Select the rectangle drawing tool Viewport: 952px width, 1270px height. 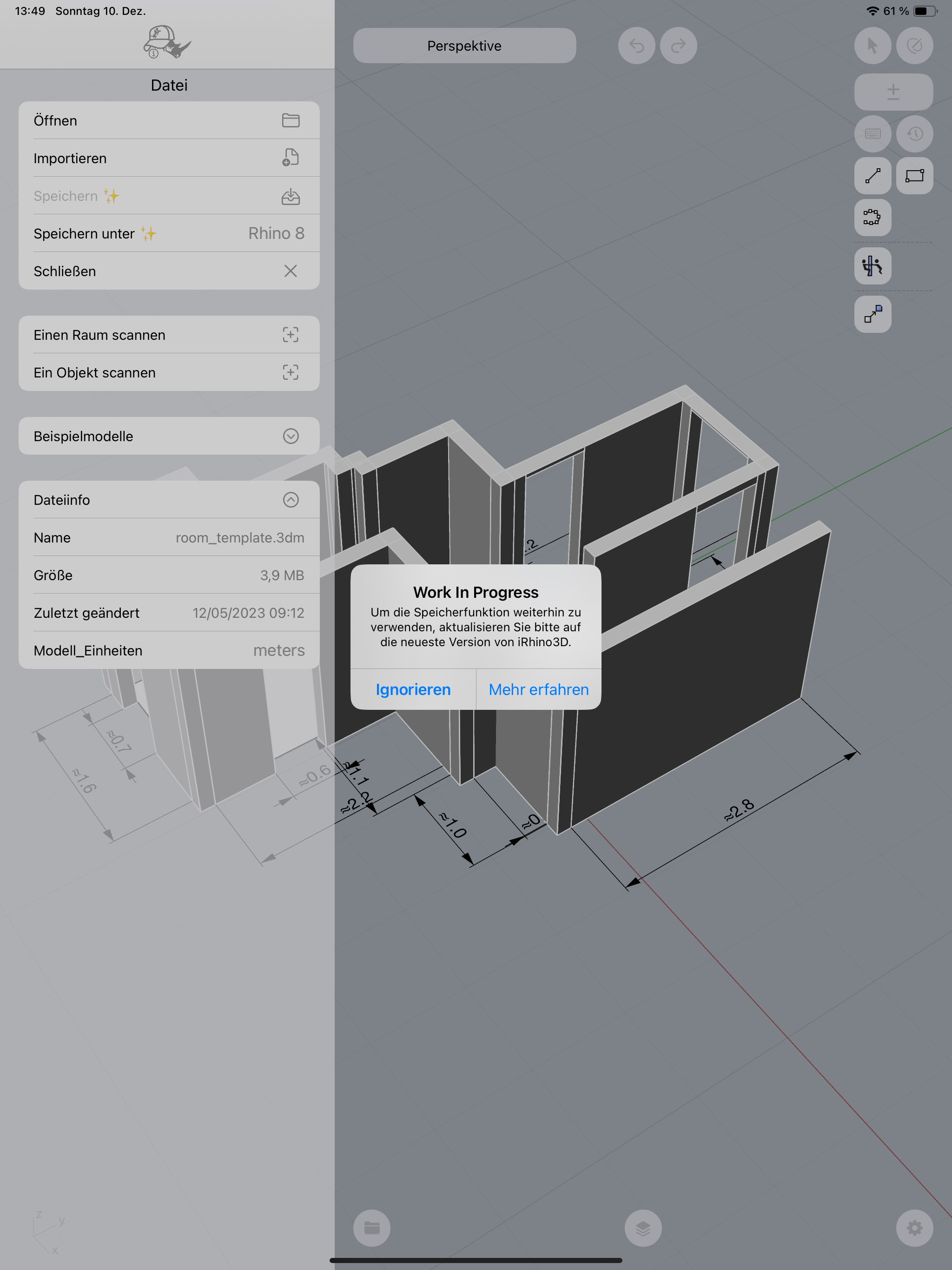914,176
